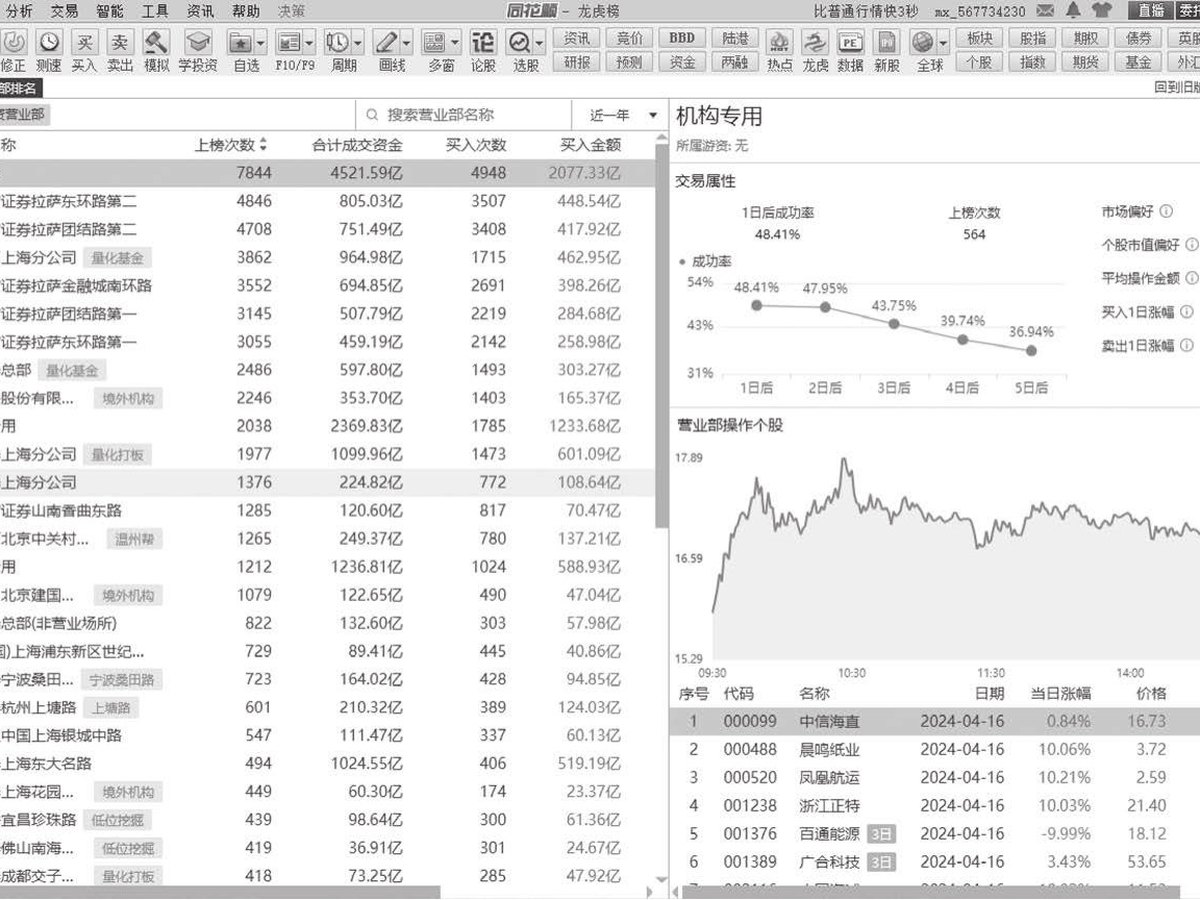Click the 修正 toolbar icon
This screenshot has height=900, width=1200.
coord(14,42)
